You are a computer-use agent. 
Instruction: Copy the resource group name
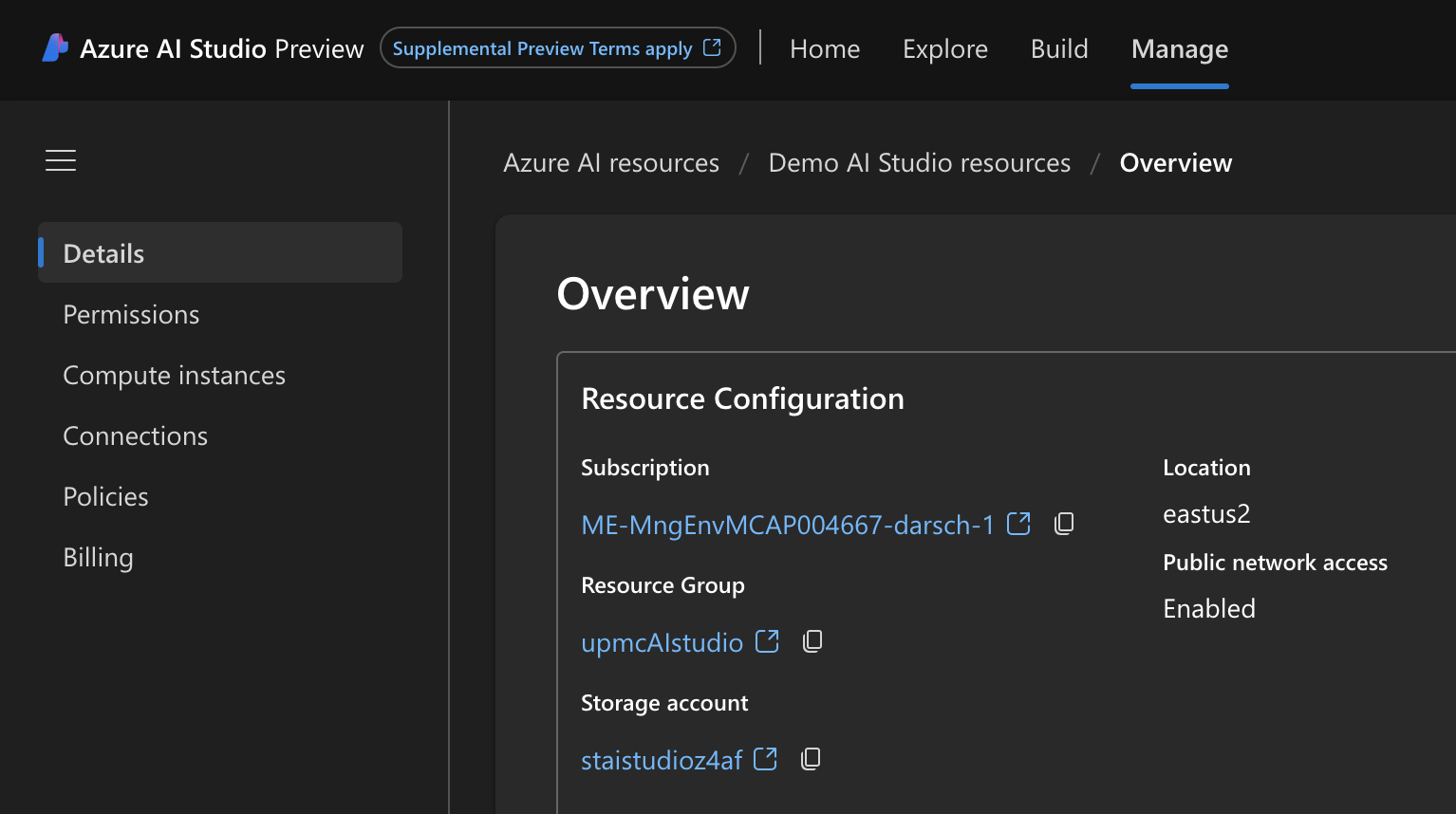point(812,641)
